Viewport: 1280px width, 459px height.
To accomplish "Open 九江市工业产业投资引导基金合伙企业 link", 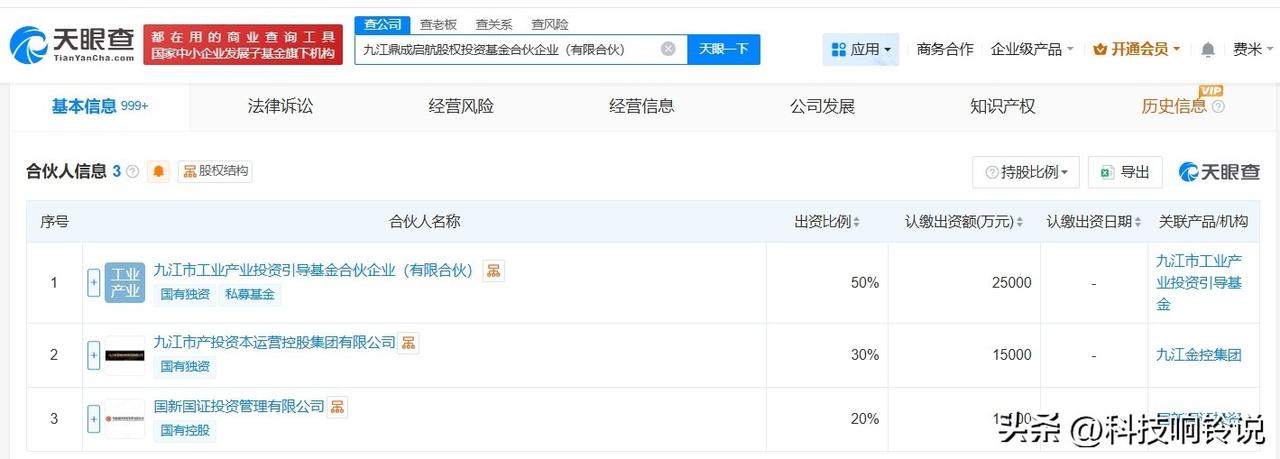I will (x=313, y=270).
